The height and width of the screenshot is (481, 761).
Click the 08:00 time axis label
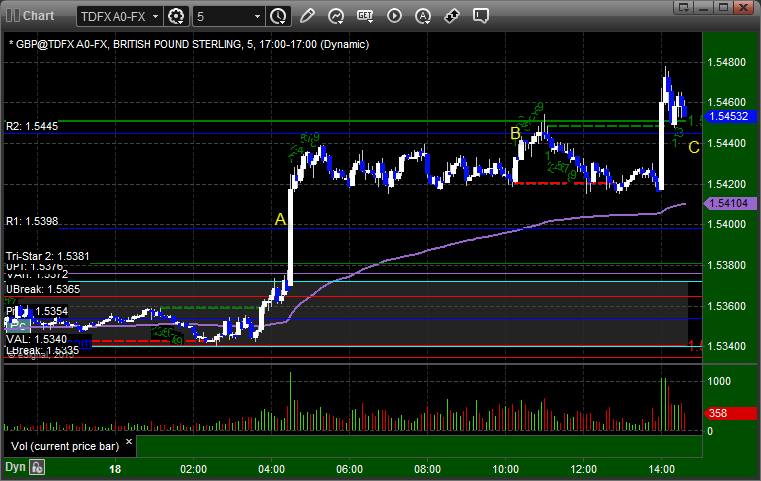pyautogui.click(x=428, y=469)
